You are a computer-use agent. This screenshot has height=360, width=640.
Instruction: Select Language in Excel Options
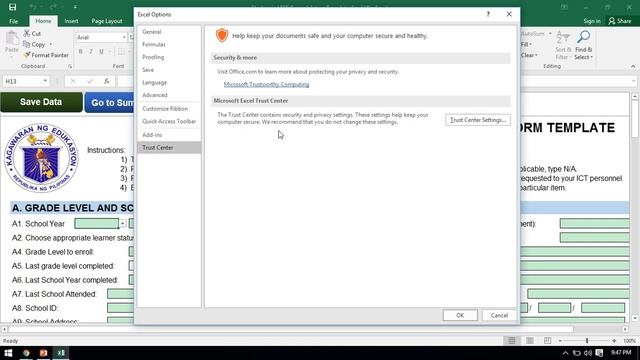pos(169,82)
